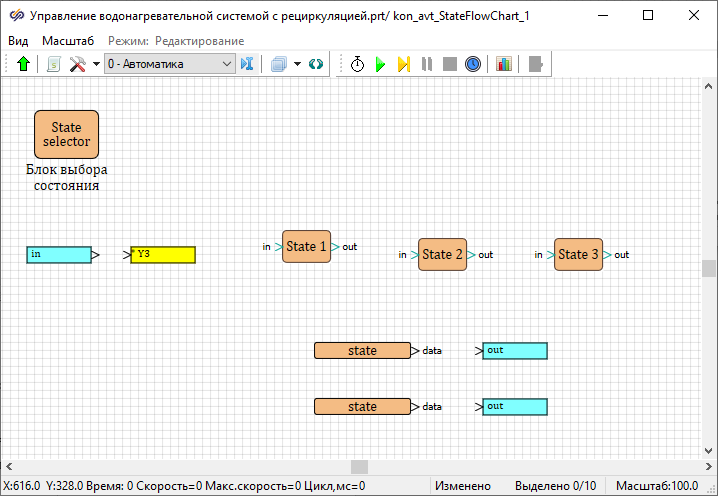Viewport: 718px width, 496px height.
Task: Click the yellow Y3 block
Action: (x=163, y=255)
